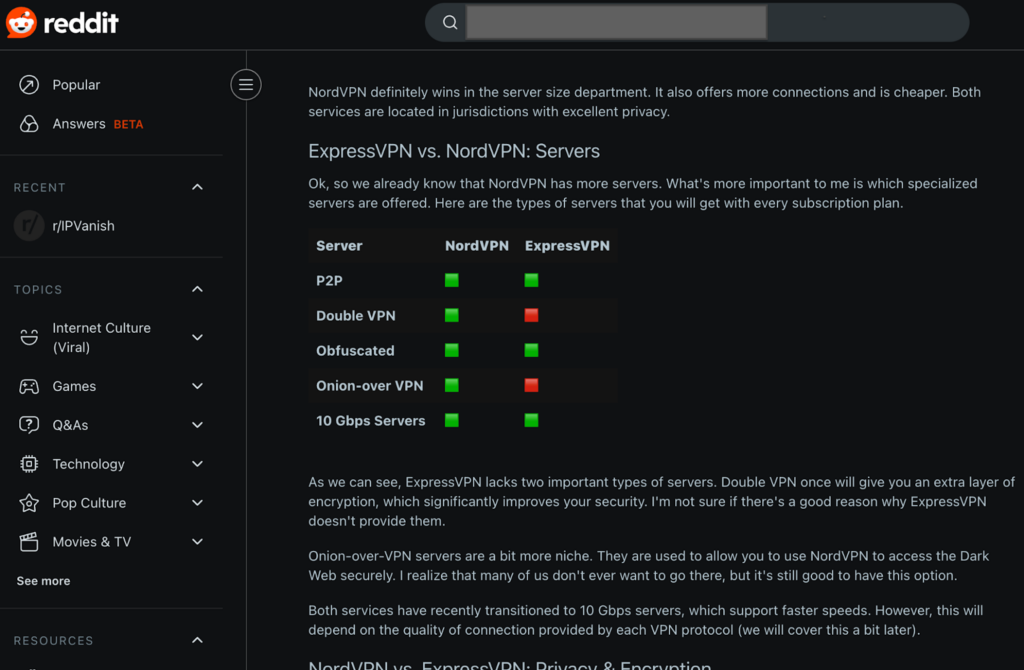Click the ExpressVPN column header
The width and height of the screenshot is (1024, 670).
567,246
